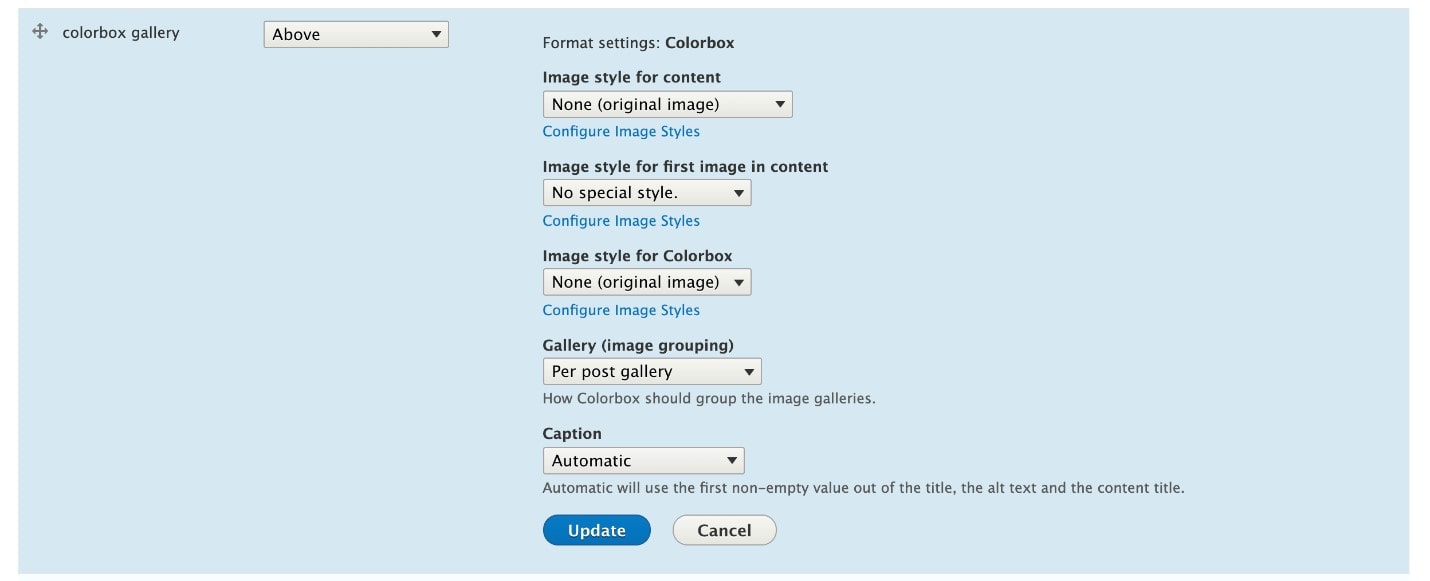Open the Gallery image grouping dropdown
Screen dimensions: 1430x581
(650, 371)
